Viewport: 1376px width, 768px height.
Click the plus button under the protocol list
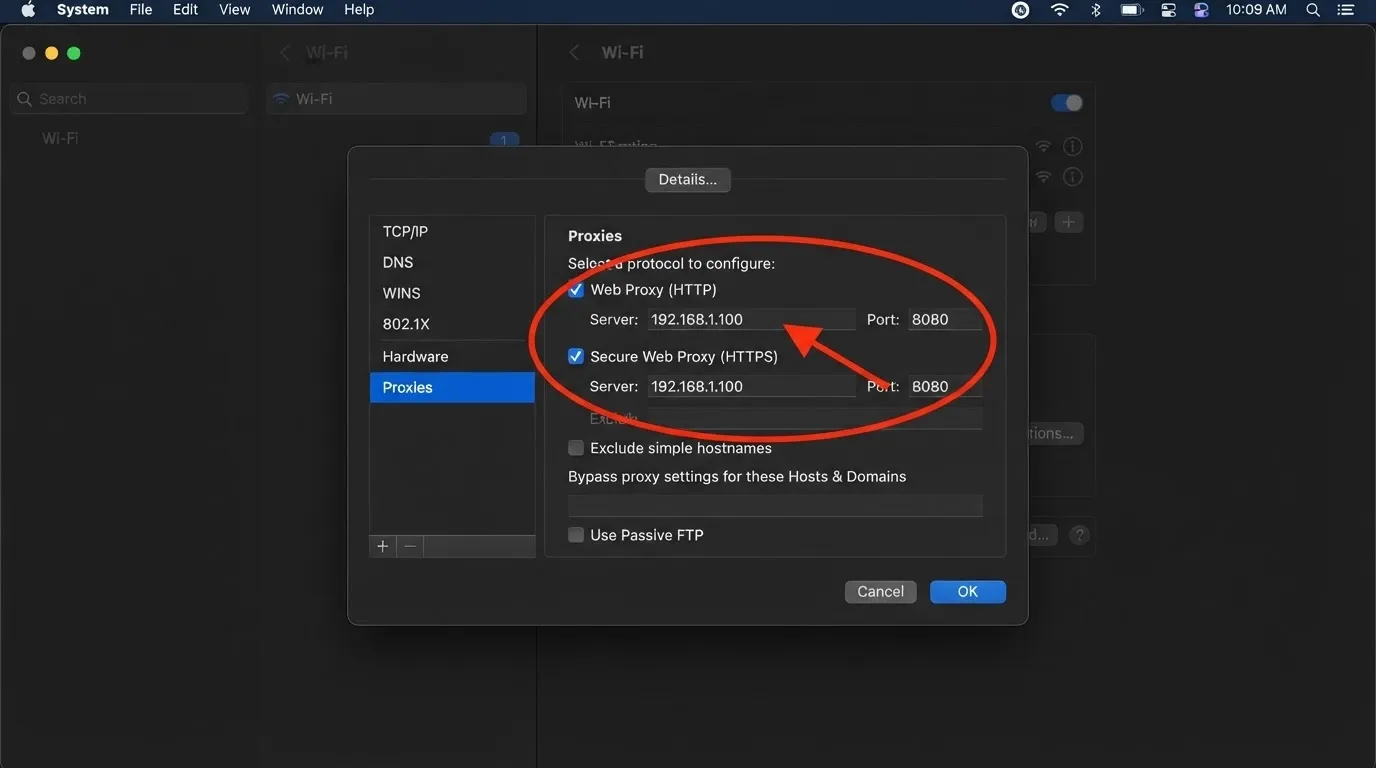[383, 546]
